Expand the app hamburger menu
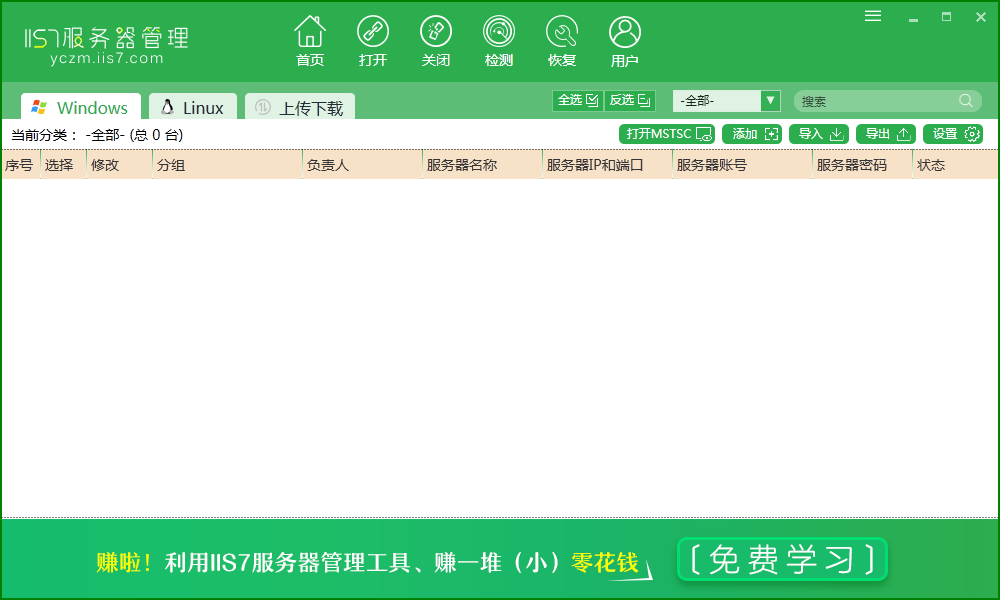 point(872,15)
